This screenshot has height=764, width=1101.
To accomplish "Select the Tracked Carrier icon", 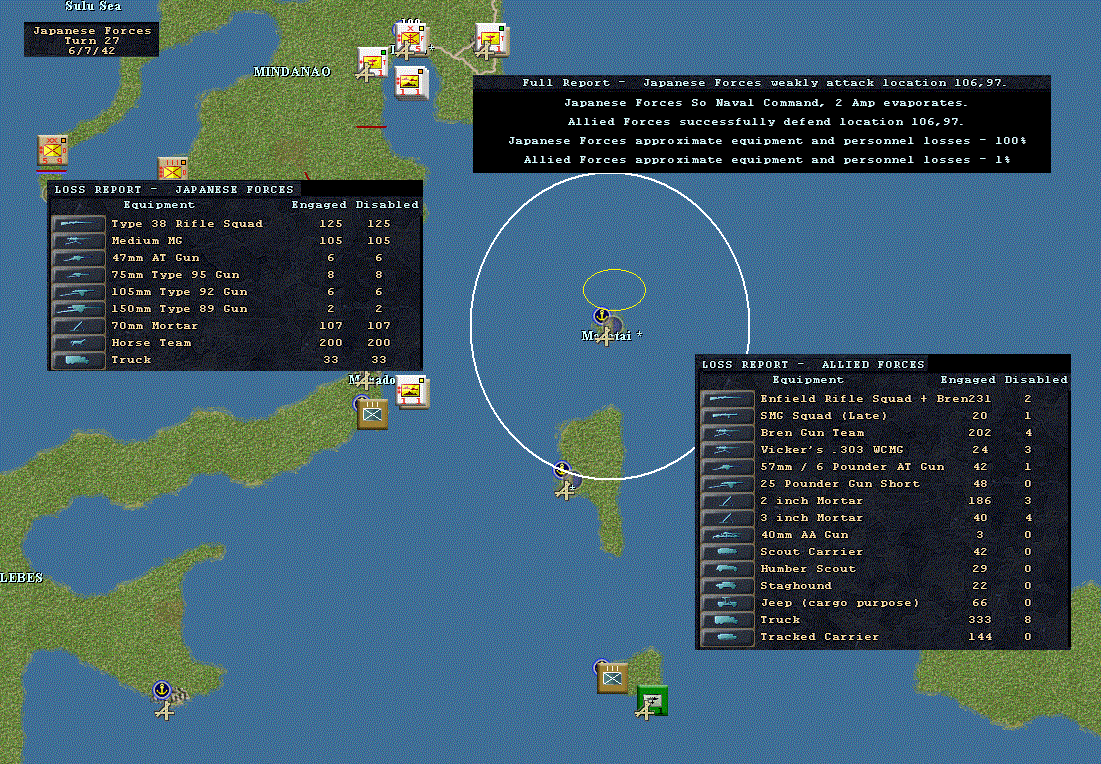I will (x=727, y=637).
